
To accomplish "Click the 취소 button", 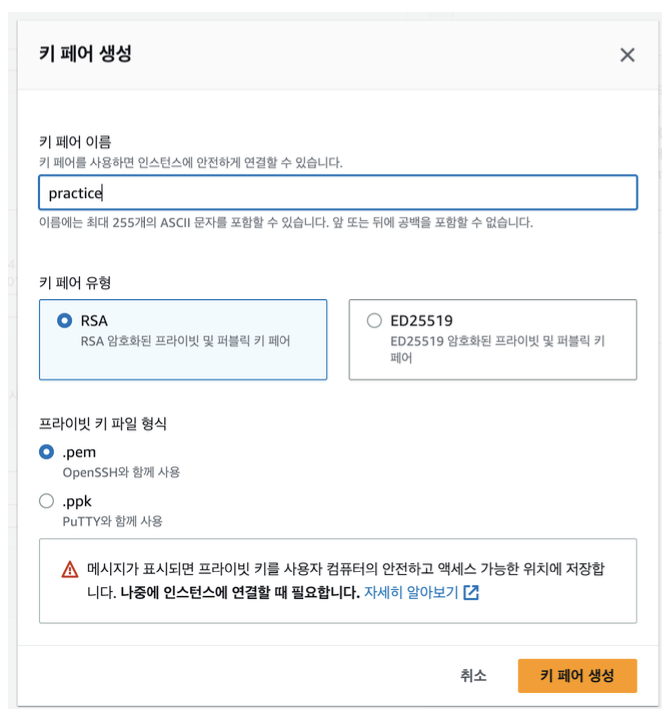I will pos(473,675).
